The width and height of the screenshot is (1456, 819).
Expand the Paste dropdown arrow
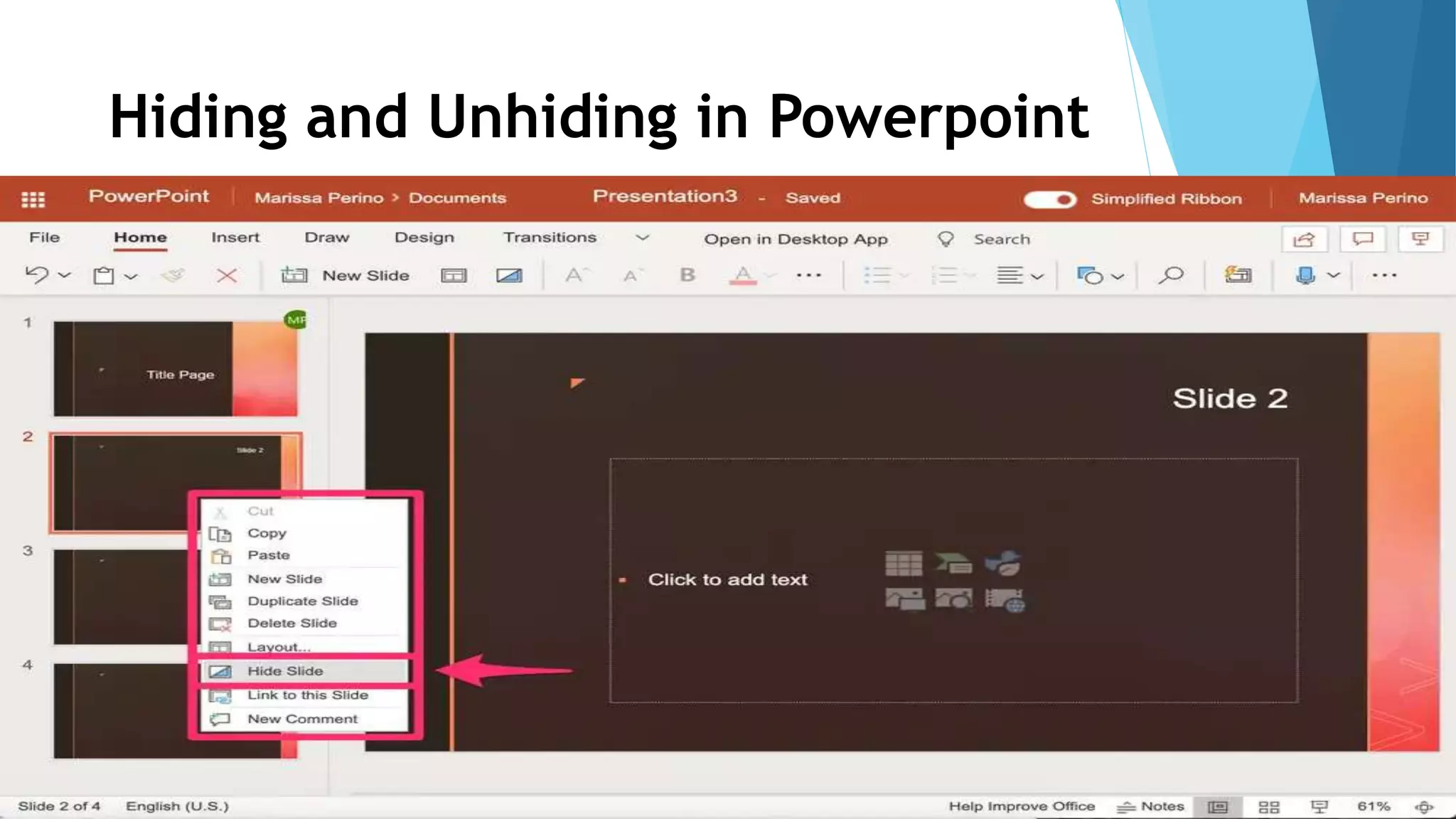tap(131, 276)
